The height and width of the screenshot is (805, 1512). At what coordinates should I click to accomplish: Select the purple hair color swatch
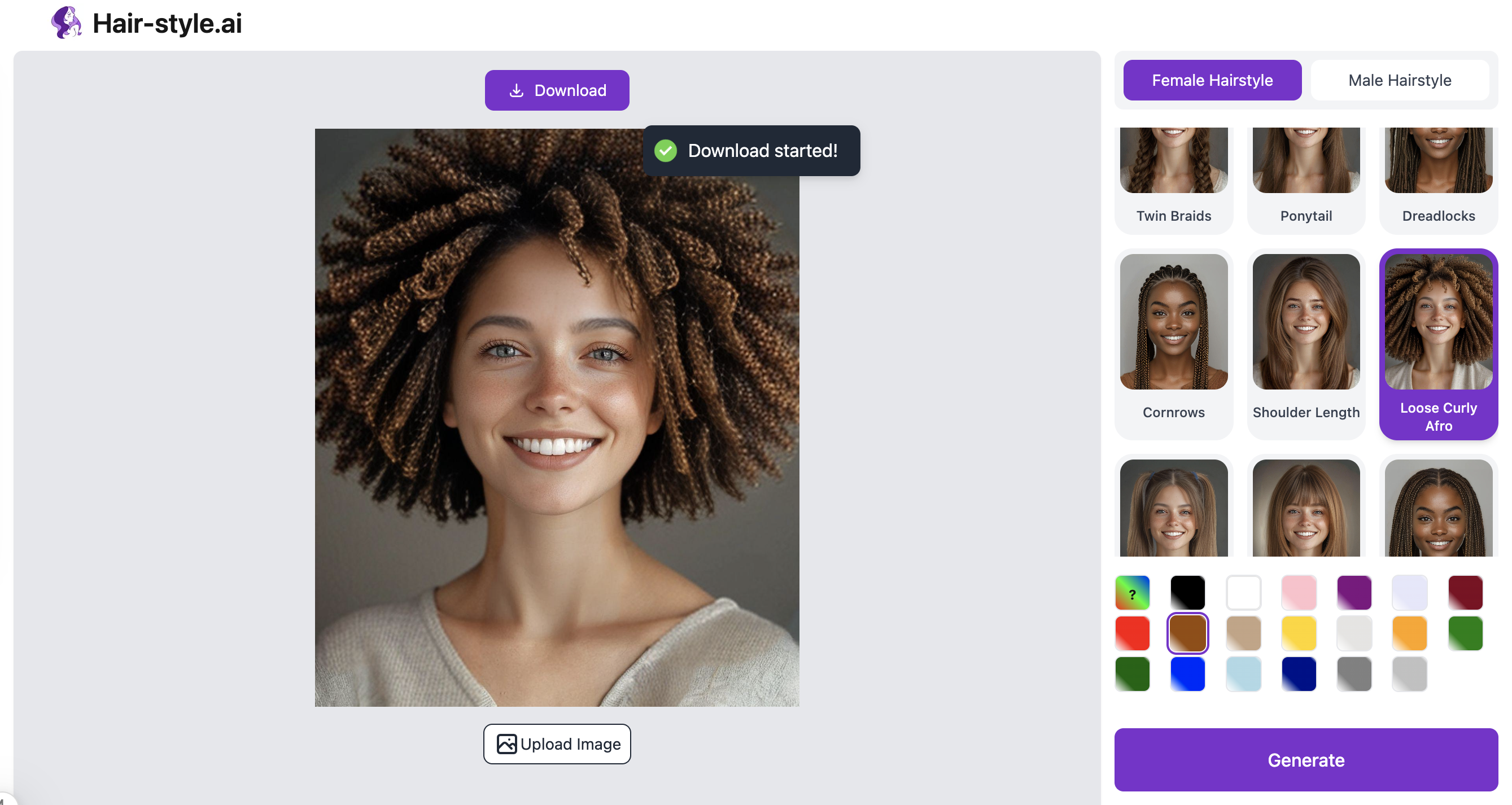coord(1352,591)
